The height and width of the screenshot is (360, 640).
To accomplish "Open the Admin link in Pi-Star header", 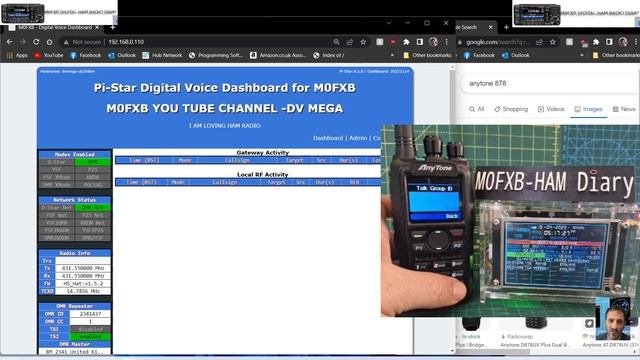I will pos(358,138).
